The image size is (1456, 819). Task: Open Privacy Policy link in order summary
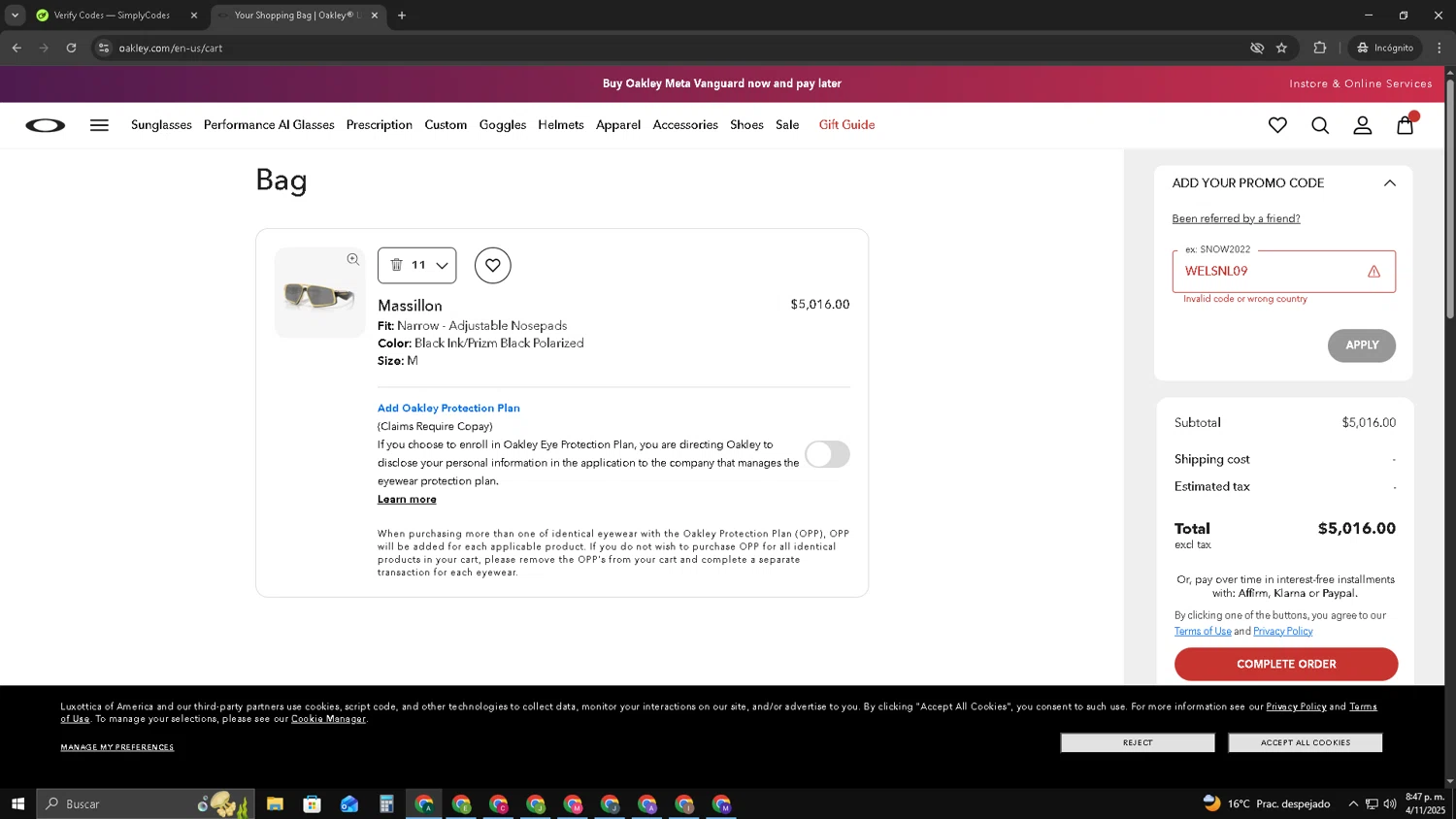pos(1282,631)
